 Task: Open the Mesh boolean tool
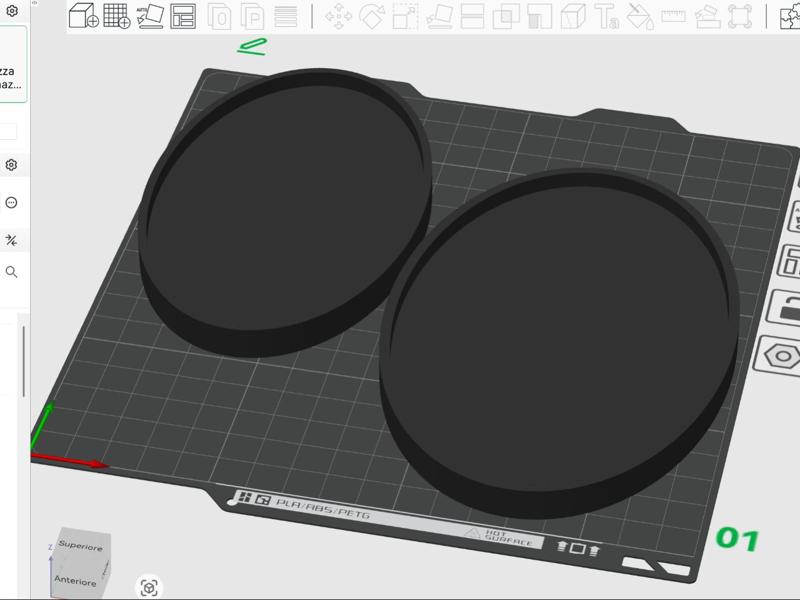tap(506, 16)
